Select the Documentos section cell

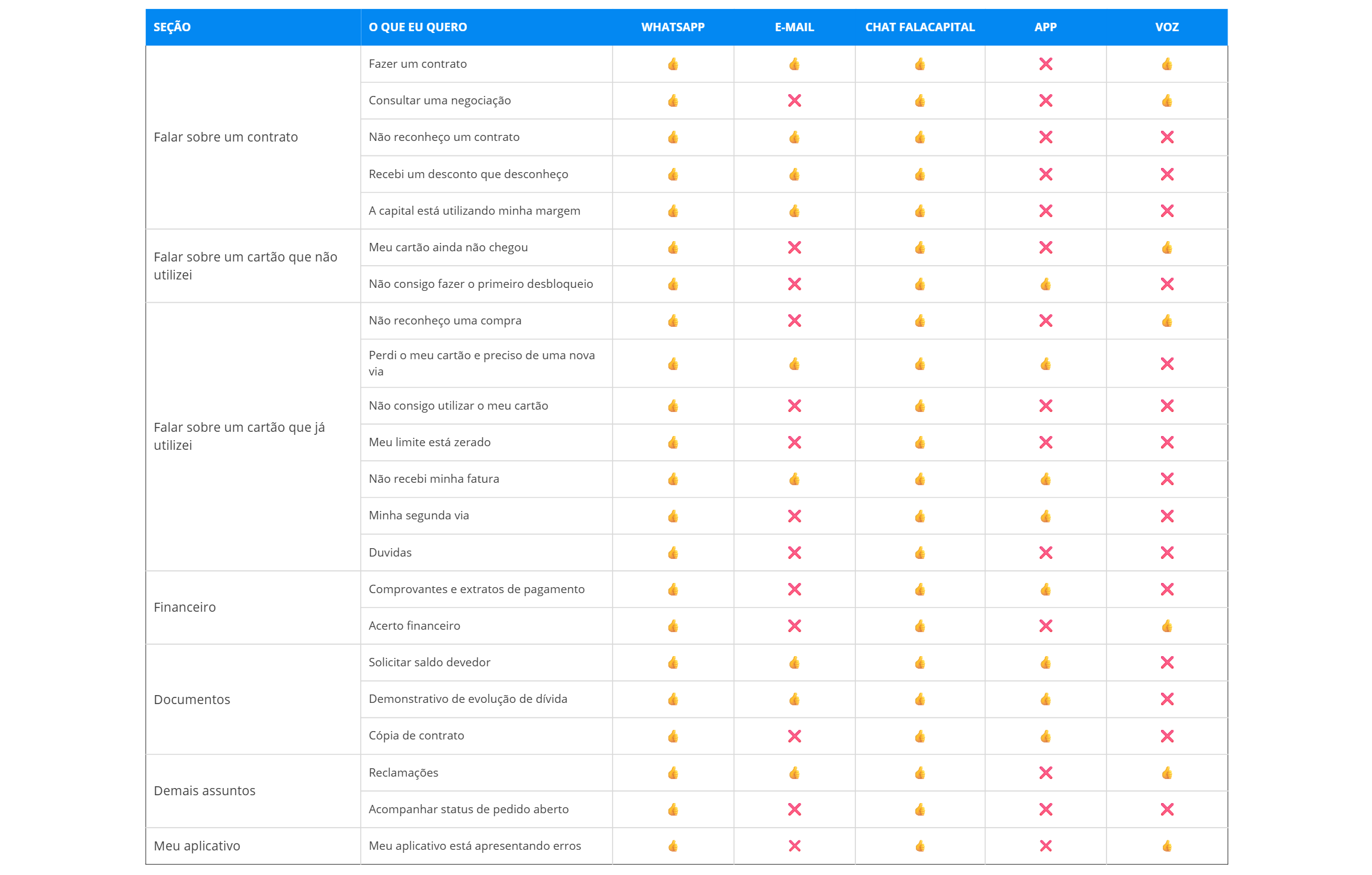coord(192,700)
